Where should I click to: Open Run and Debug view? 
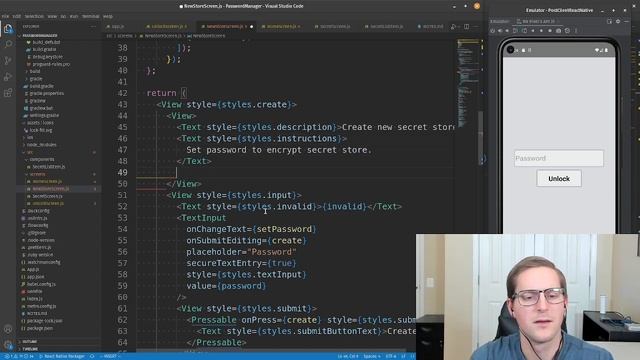[8, 77]
